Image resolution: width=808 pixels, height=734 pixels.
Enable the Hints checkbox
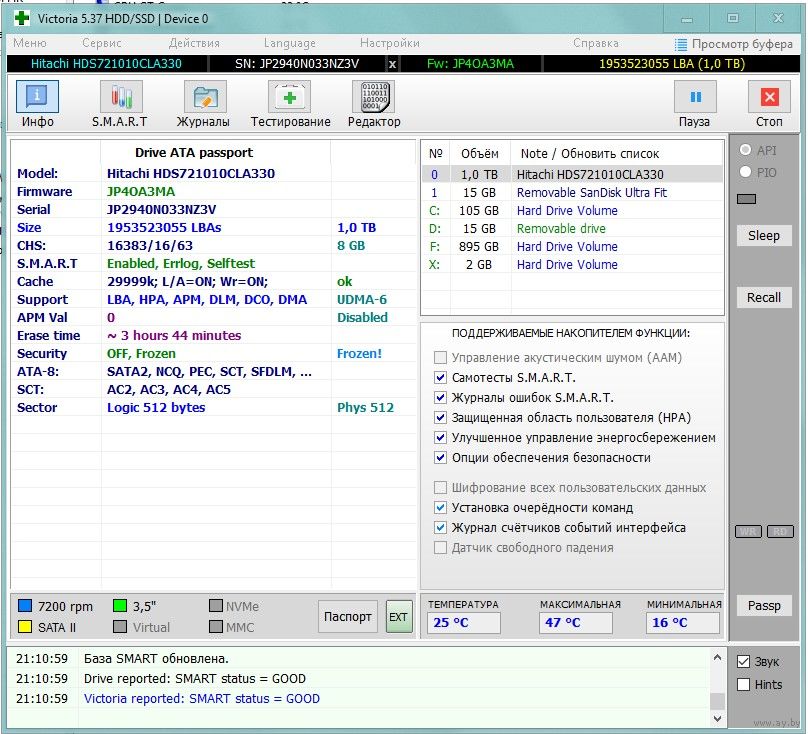[743, 685]
